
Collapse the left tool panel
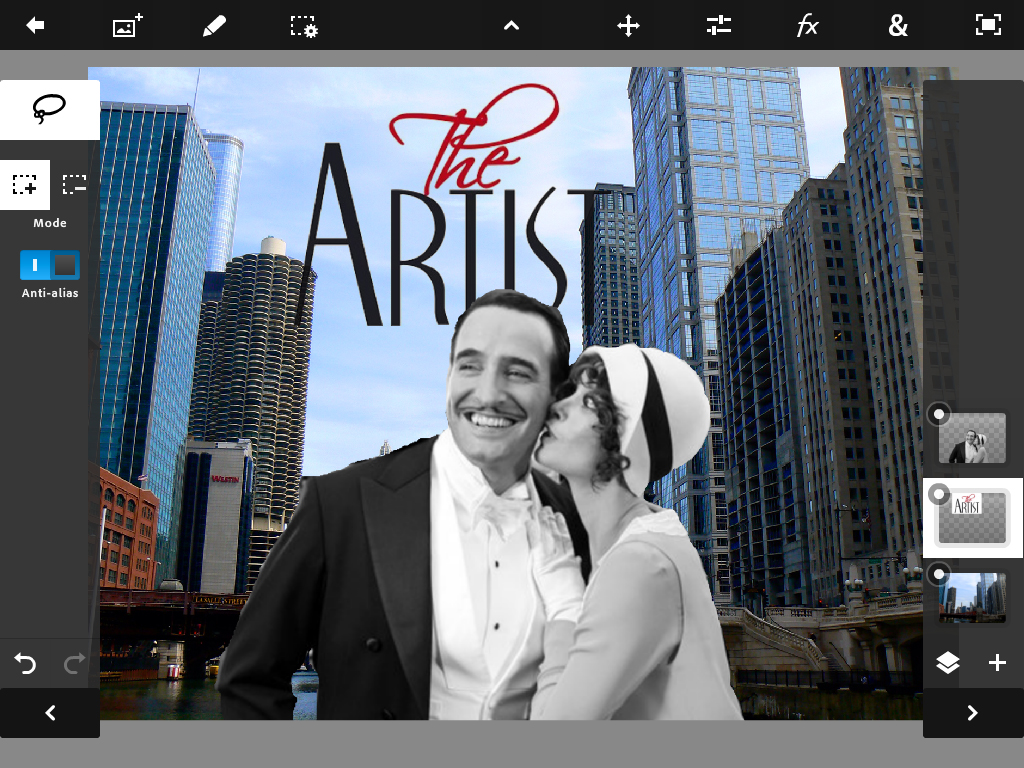(x=50, y=712)
